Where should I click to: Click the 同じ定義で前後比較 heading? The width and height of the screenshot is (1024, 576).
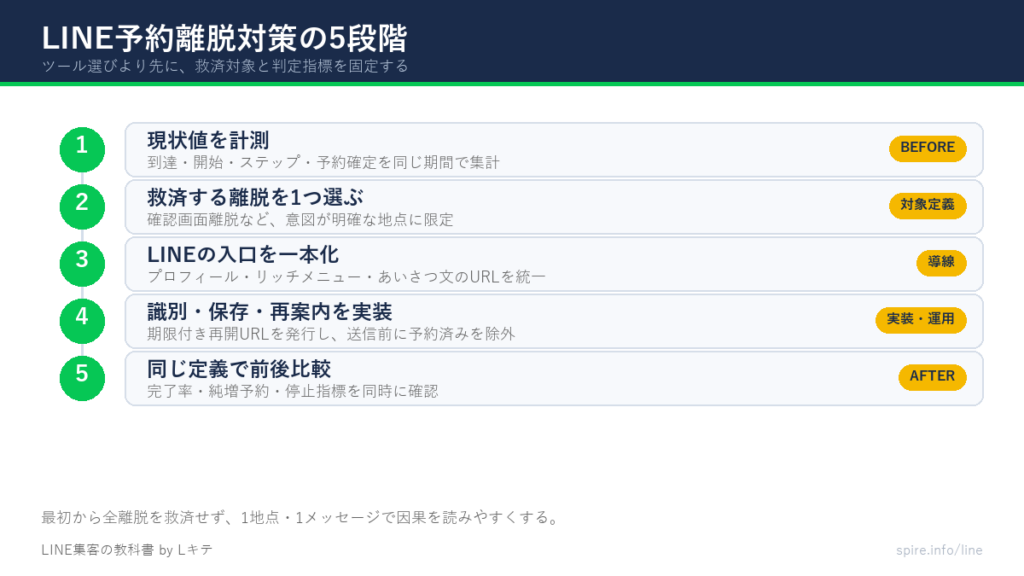[239, 369]
